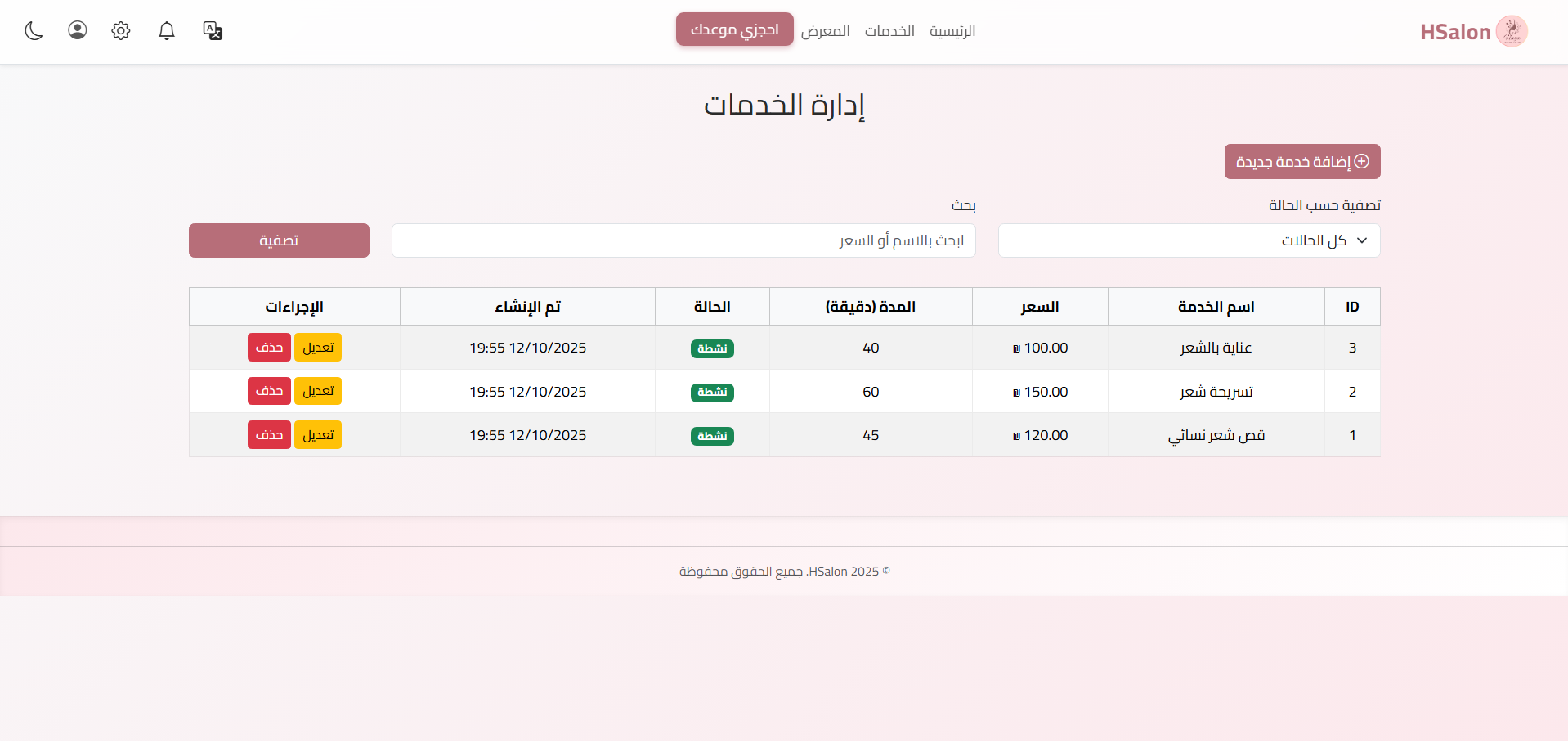Click the احجزي موعدك booking button
Image resolution: width=1568 pixels, height=741 pixels.
[x=734, y=29]
